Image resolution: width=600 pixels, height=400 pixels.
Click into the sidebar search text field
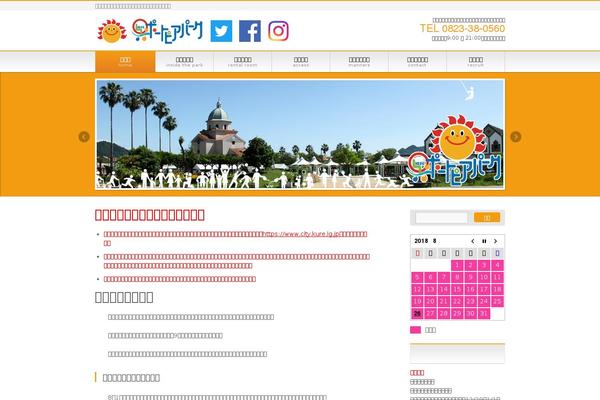click(442, 217)
